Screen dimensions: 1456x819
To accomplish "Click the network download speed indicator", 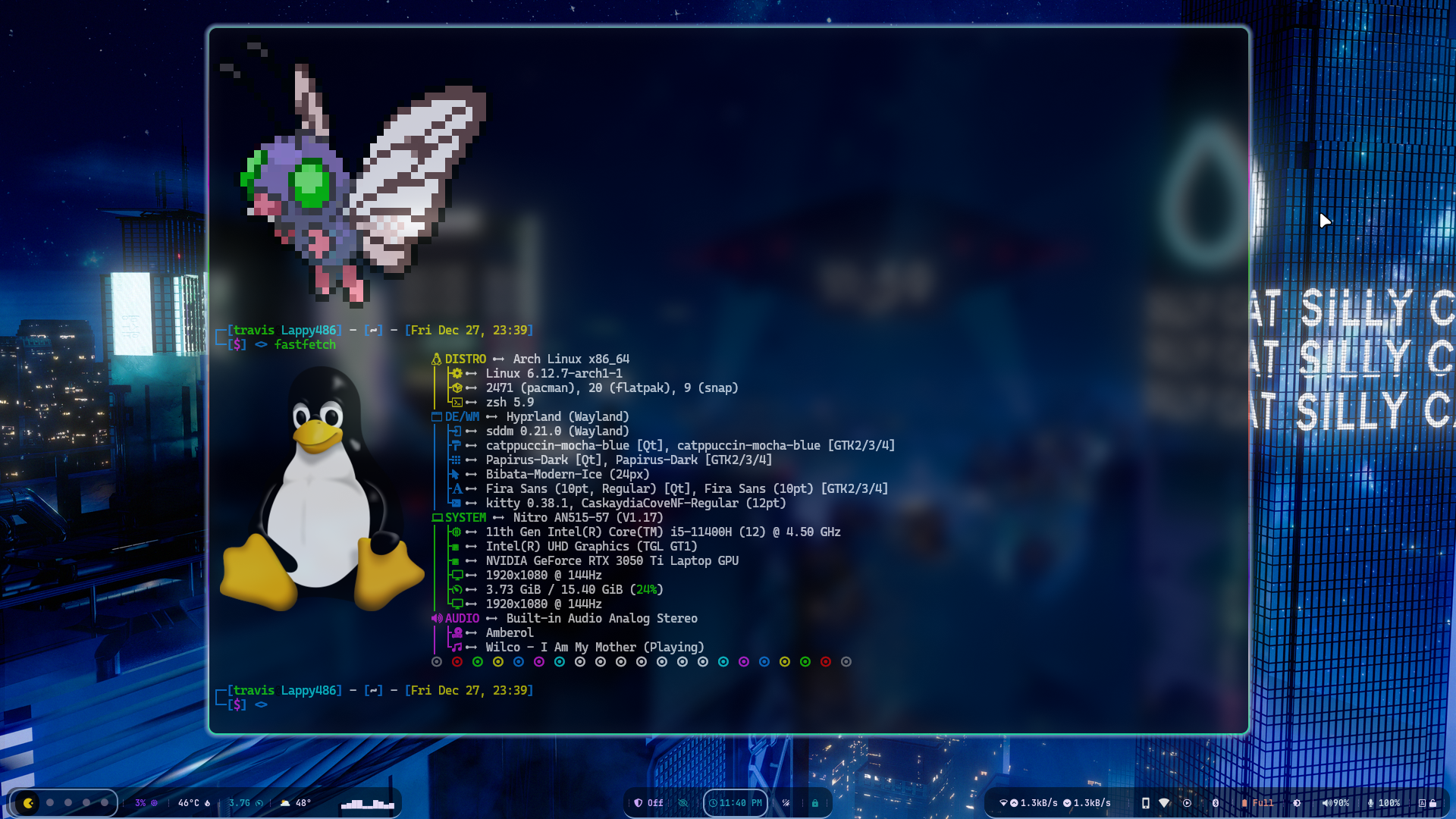I will 1087,803.
